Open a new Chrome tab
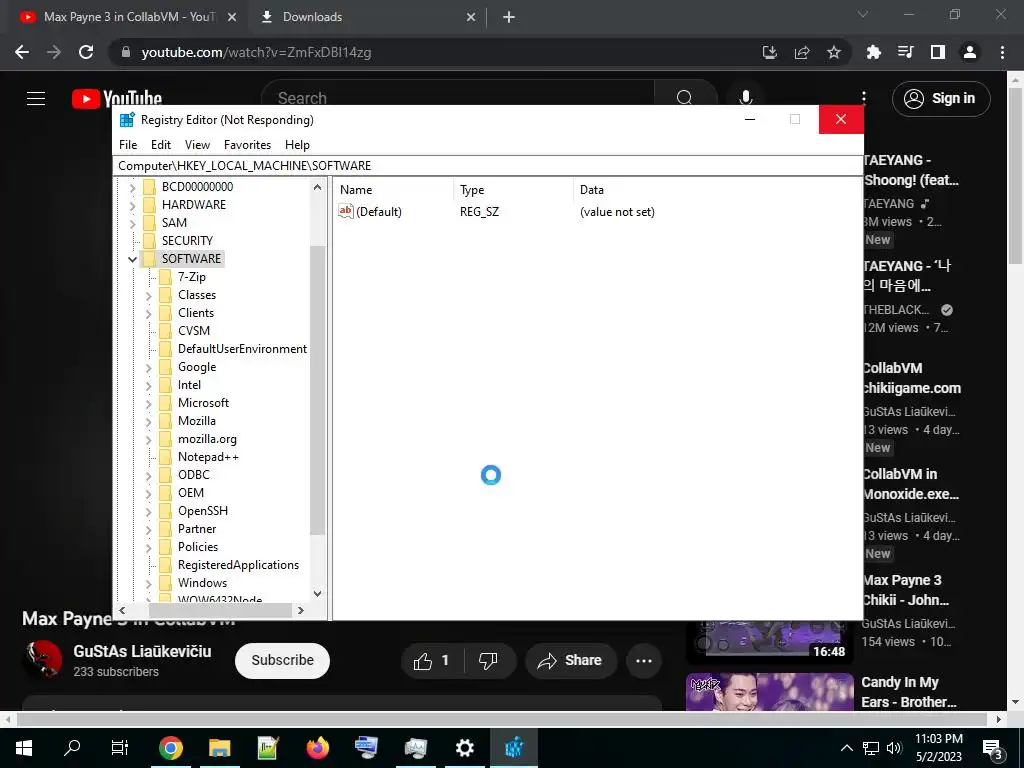 click(x=509, y=17)
